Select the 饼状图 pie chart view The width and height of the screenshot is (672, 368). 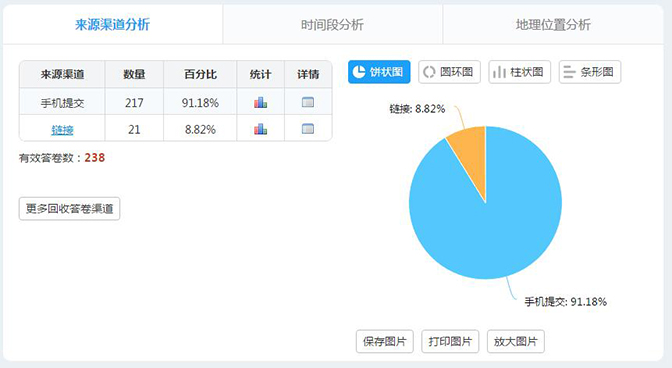(379, 72)
